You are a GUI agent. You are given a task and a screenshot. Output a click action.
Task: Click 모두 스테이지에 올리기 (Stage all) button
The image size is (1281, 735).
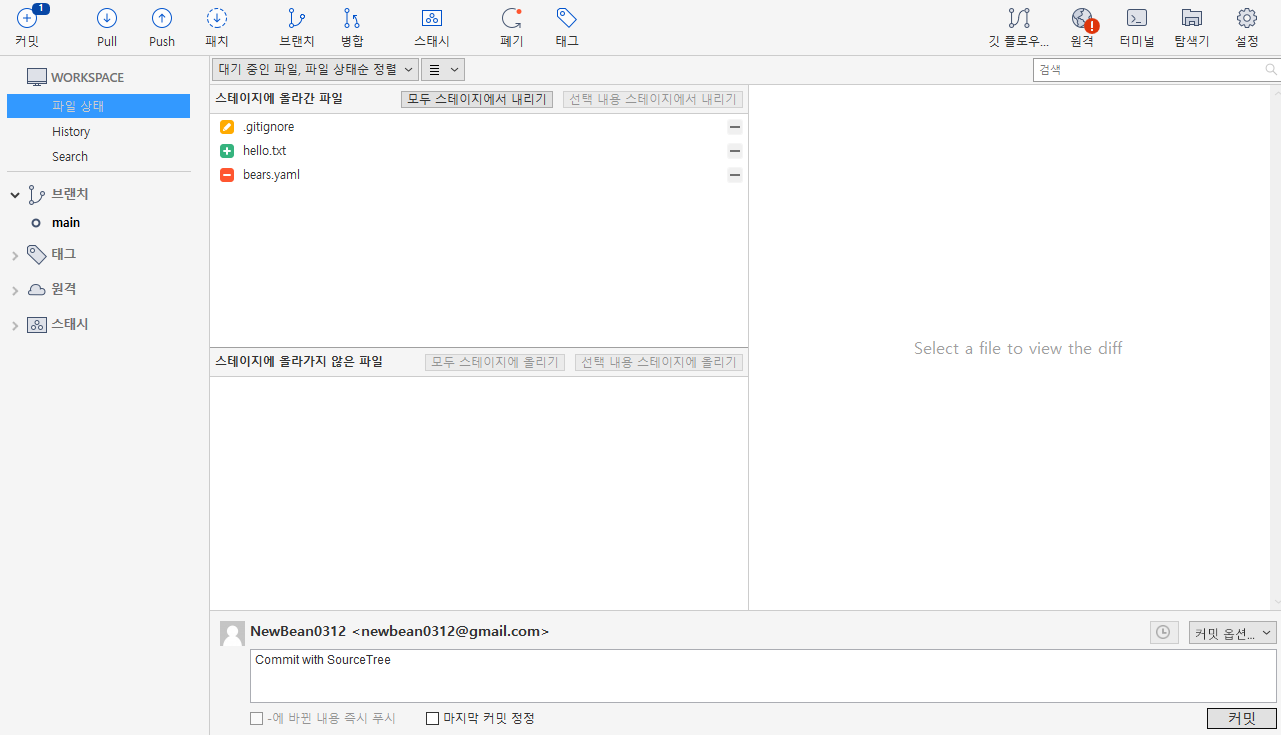pyautogui.click(x=495, y=362)
